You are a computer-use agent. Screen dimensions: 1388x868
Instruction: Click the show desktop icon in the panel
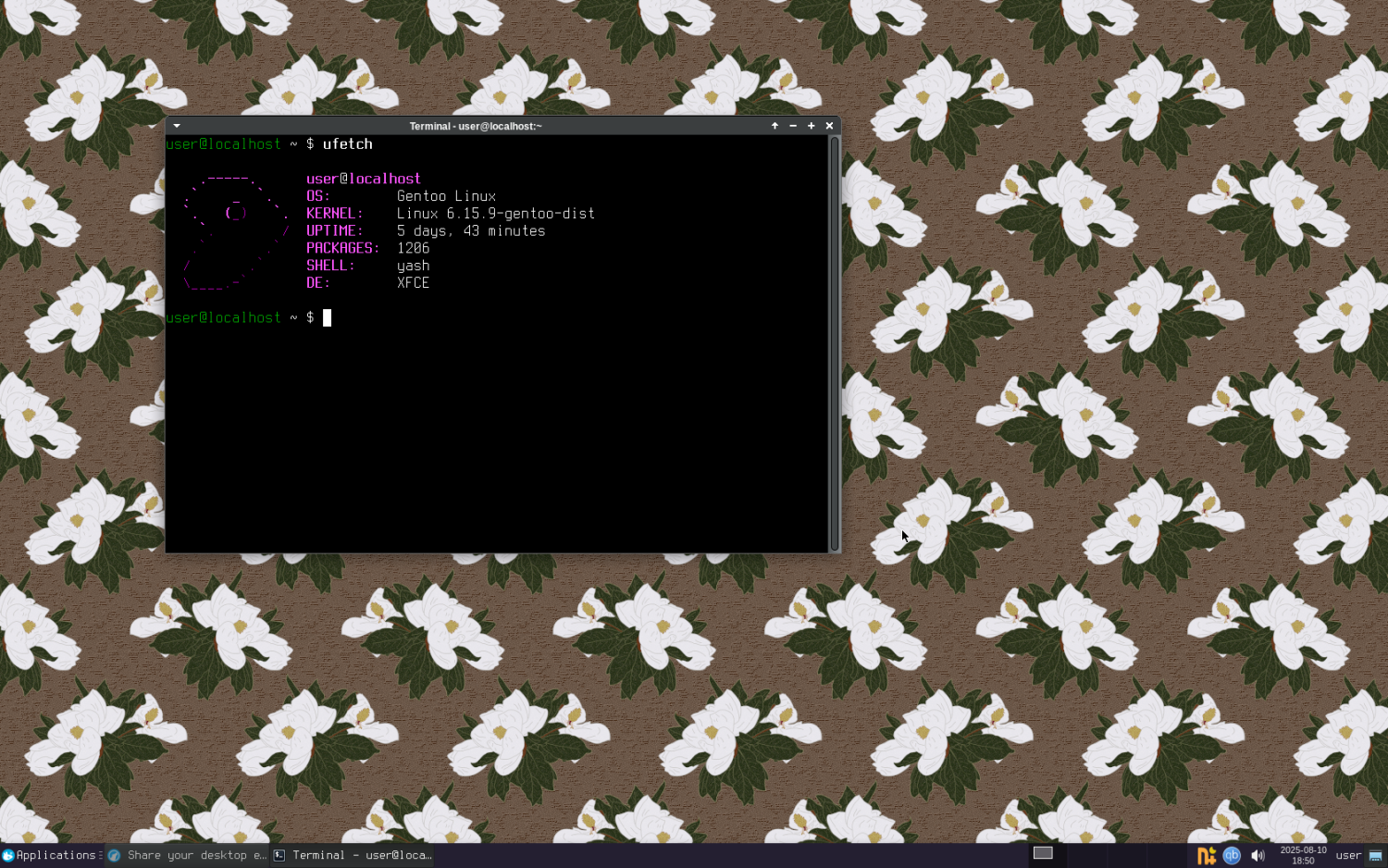(1375, 855)
